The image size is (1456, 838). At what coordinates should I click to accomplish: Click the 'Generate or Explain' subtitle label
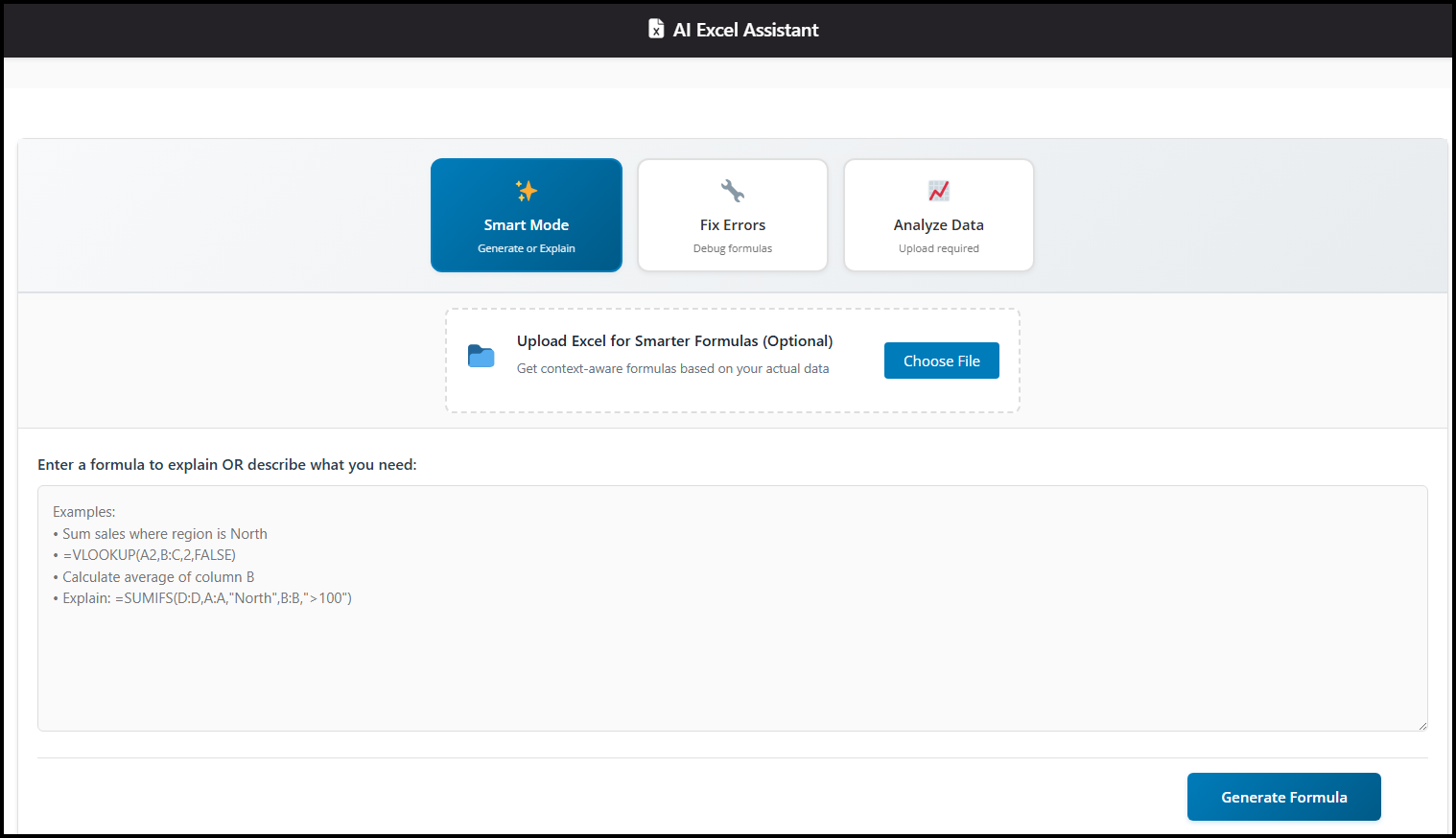(x=526, y=247)
